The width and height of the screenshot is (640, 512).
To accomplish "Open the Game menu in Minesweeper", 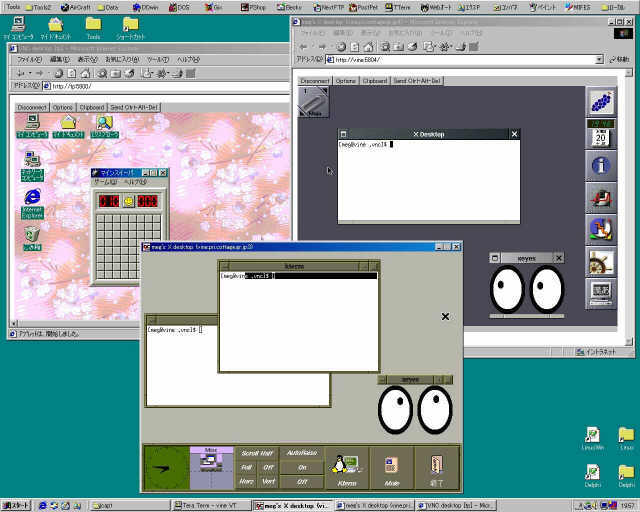I will tap(105, 182).
